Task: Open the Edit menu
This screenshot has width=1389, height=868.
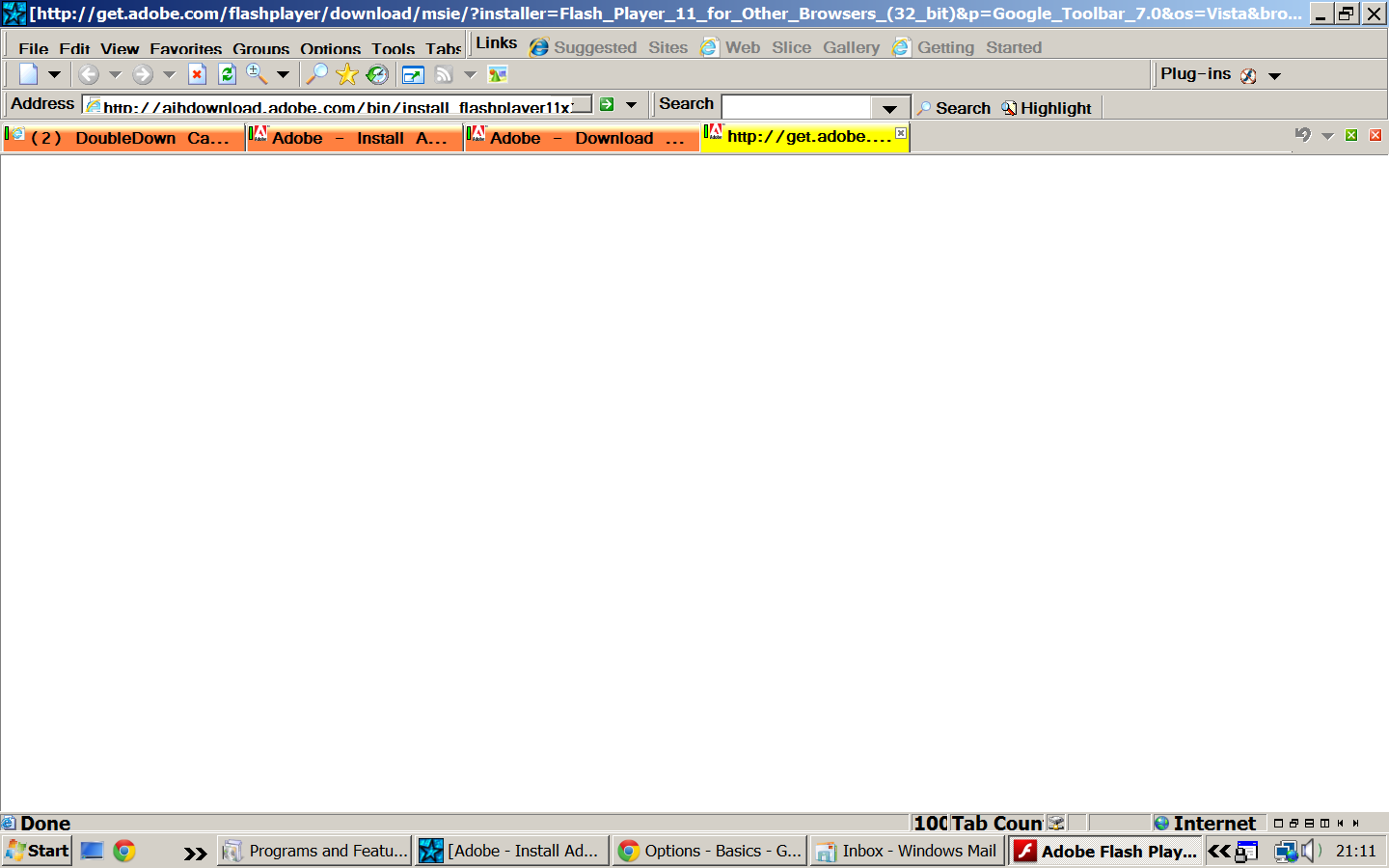Action: click(74, 48)
